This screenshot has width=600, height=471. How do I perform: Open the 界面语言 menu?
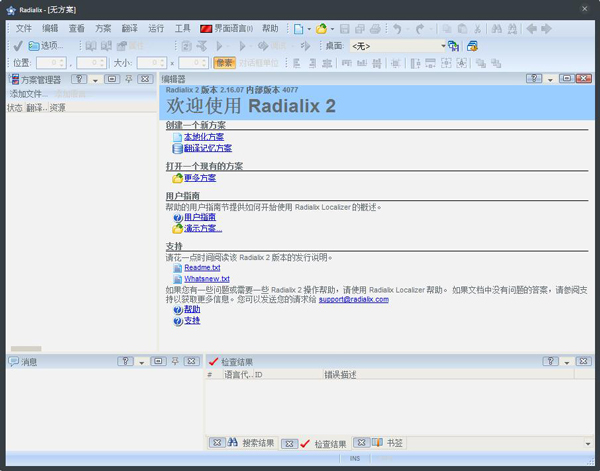pyautogui.click(x=227, y=28)
